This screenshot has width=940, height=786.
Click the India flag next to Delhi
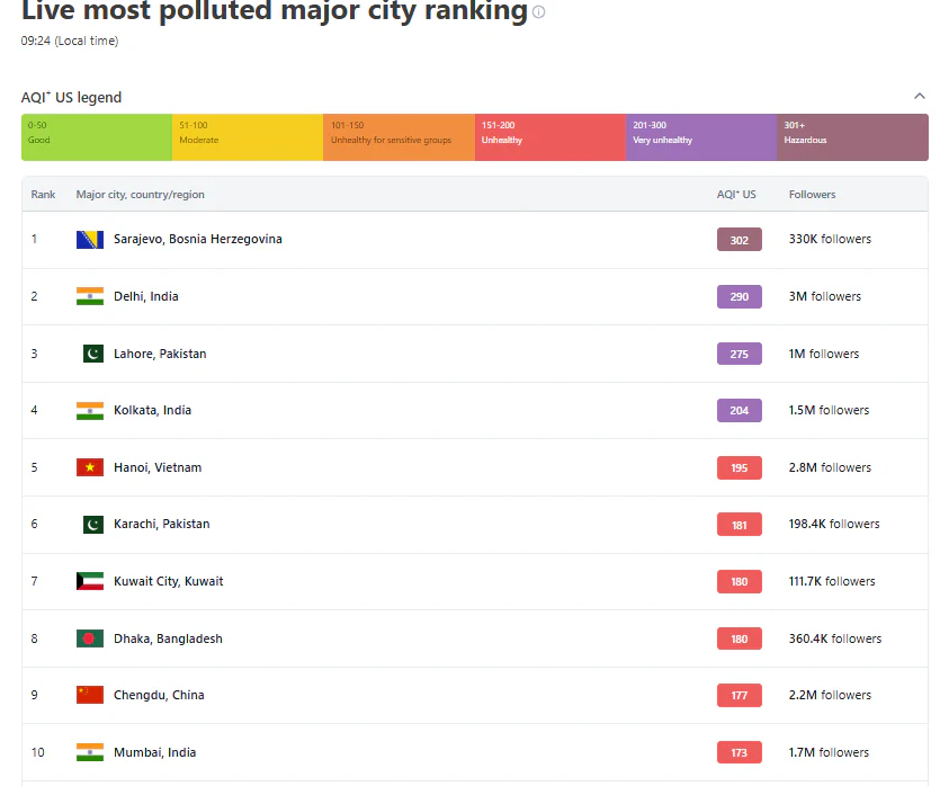tap(90, 297)
